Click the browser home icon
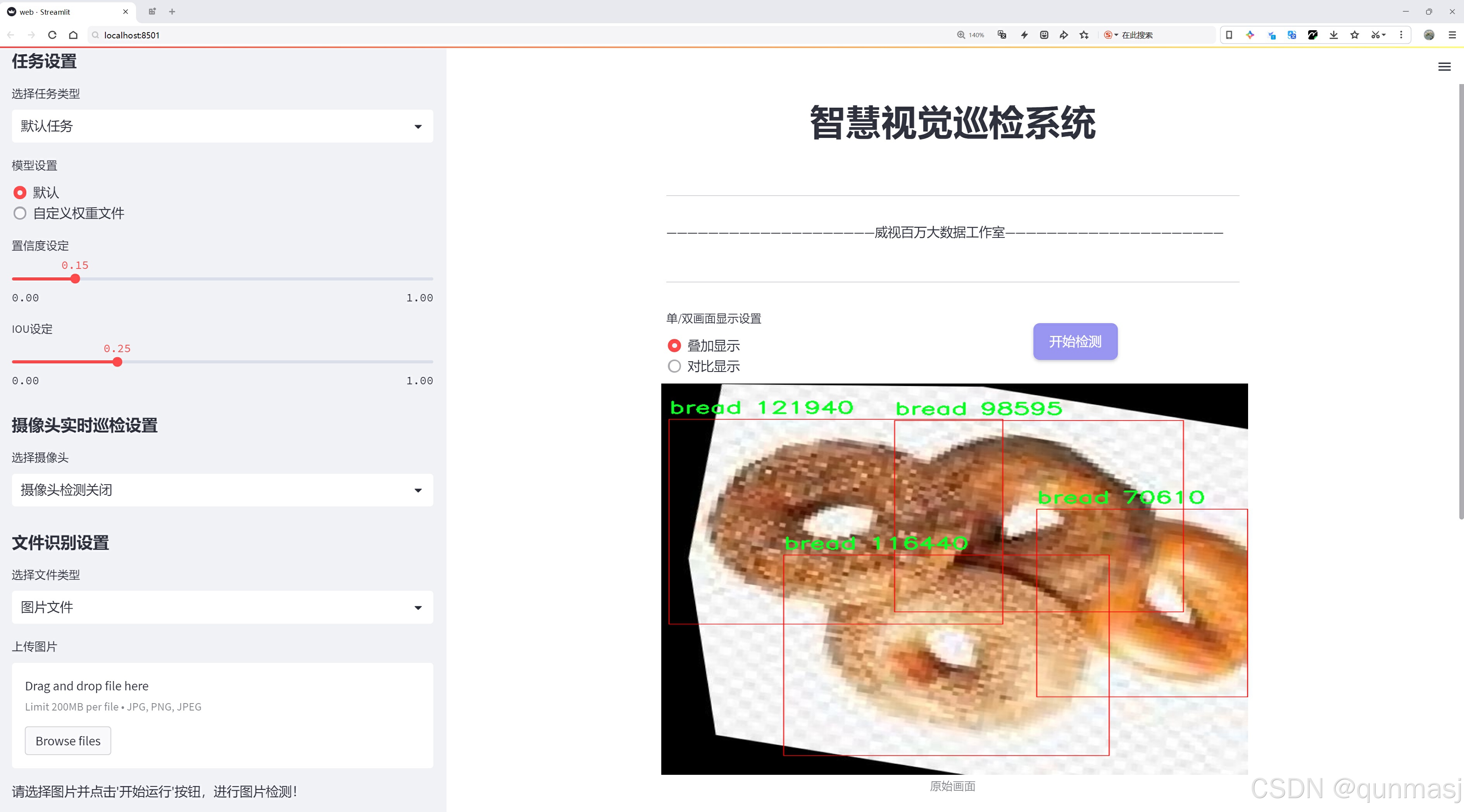This screenshot has height=812, width=1464. pyautogui.click(x=73, y=35)
